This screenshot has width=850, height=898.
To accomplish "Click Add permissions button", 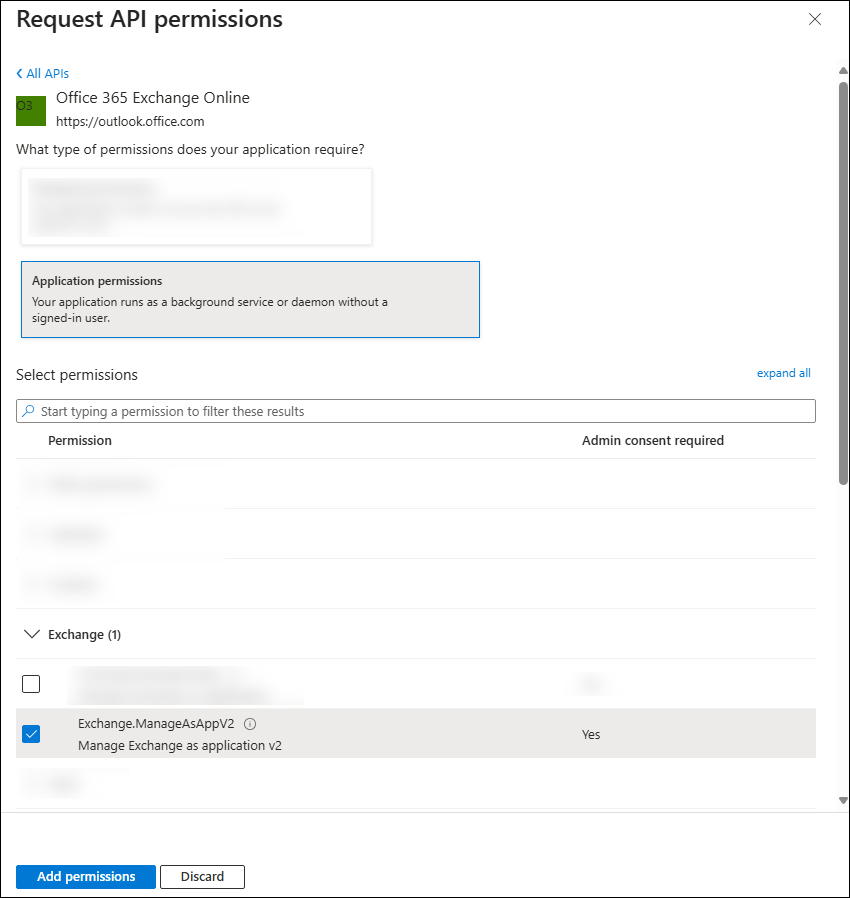I will 86,876.
